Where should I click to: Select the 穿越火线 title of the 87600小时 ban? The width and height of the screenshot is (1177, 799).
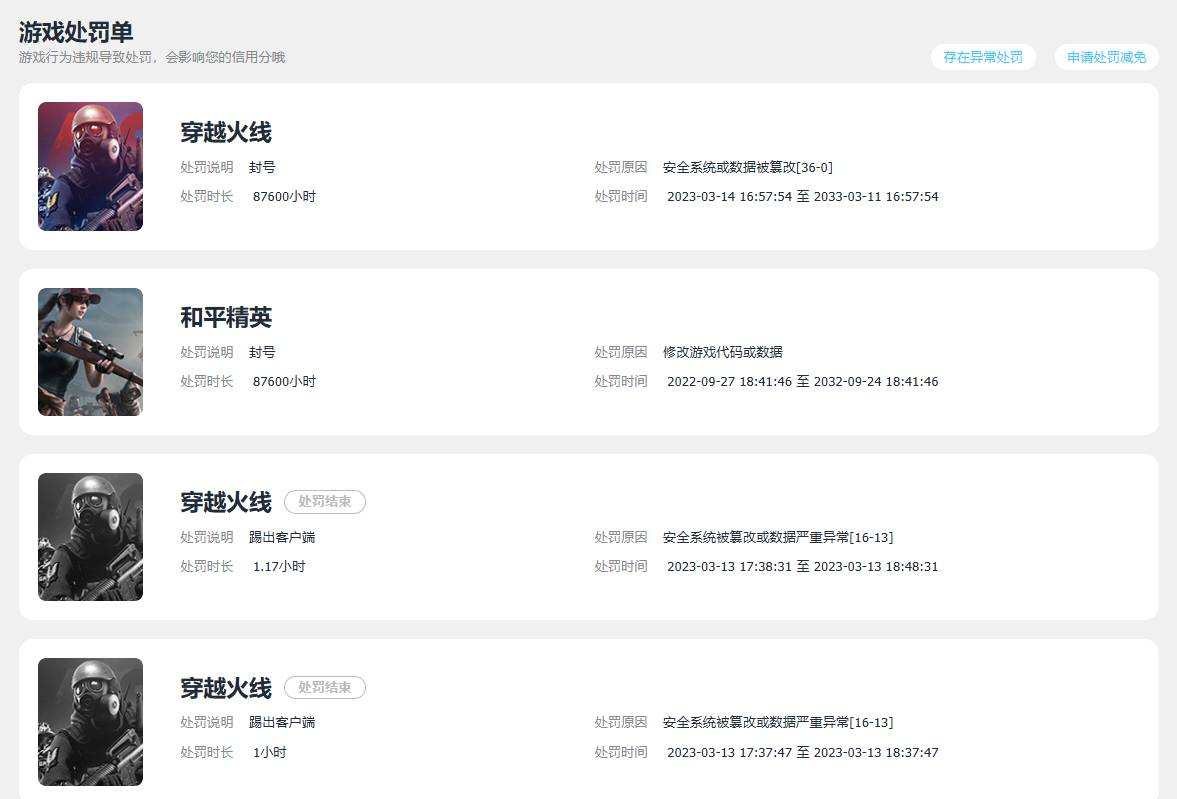point(226,132)
